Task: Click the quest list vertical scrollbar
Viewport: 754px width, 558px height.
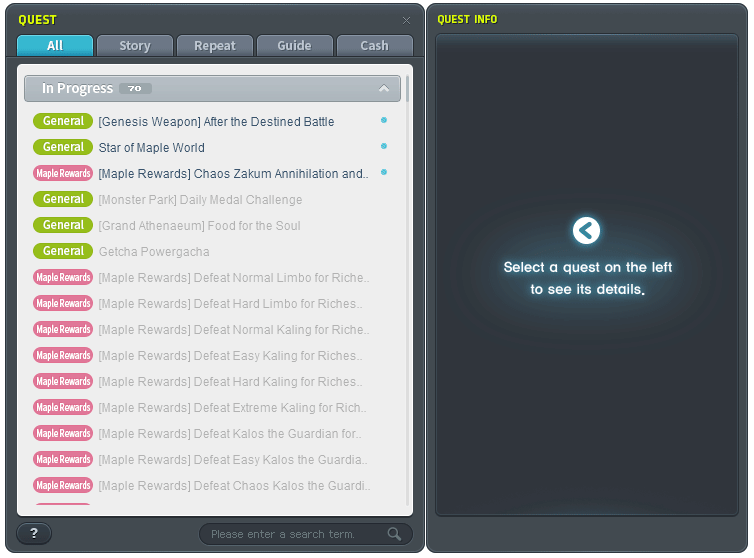Action: (x=407, y=89)
